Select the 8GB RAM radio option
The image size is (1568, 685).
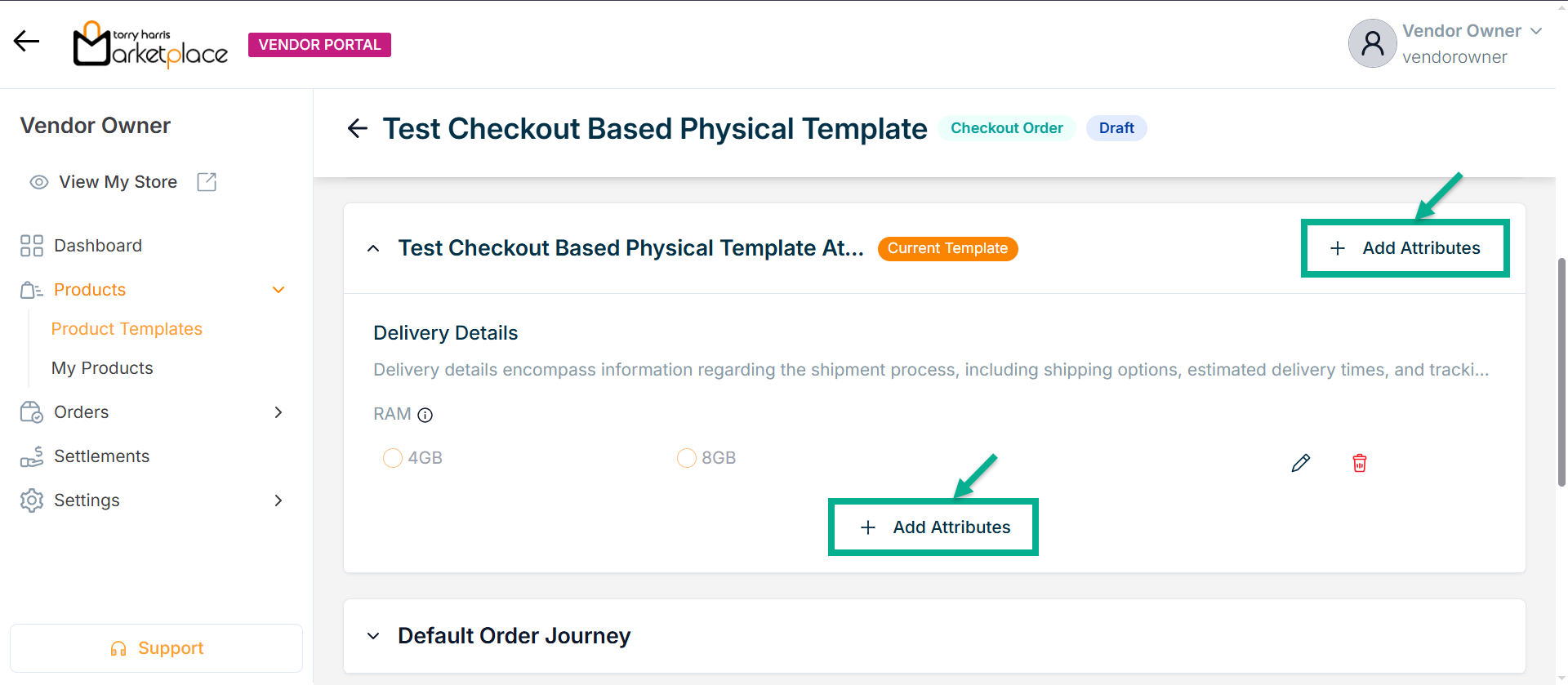(687, 458)
